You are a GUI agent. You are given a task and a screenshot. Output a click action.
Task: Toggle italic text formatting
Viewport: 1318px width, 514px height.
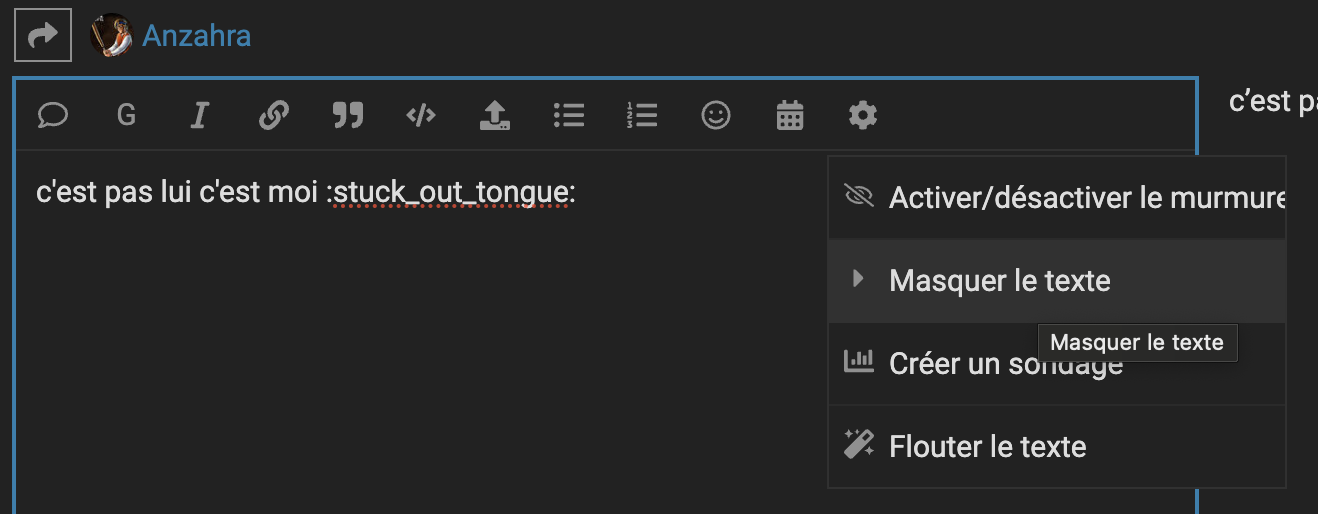[x=199, y=116]
